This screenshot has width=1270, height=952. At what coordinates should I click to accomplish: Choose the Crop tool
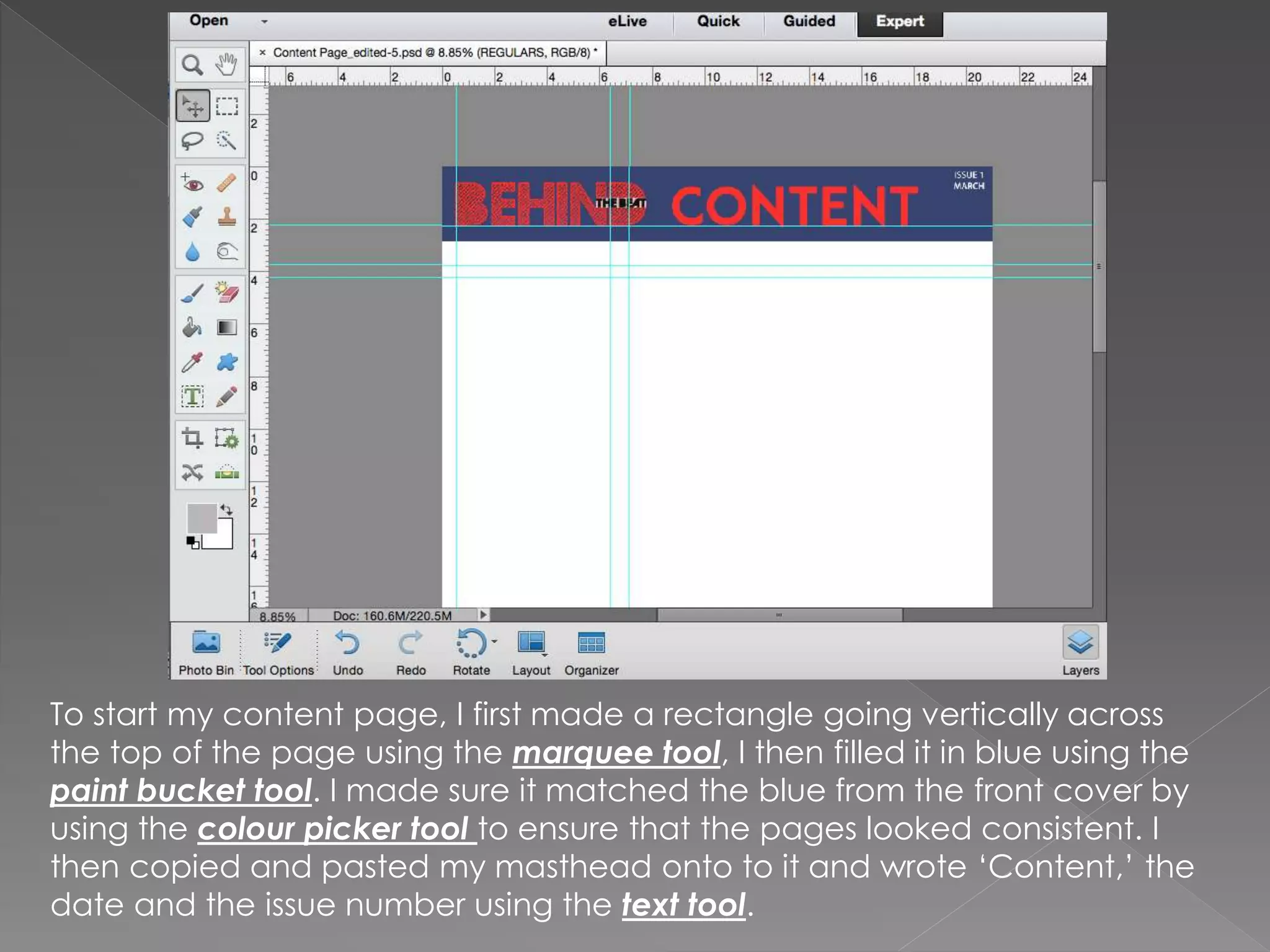click(192, 438)
